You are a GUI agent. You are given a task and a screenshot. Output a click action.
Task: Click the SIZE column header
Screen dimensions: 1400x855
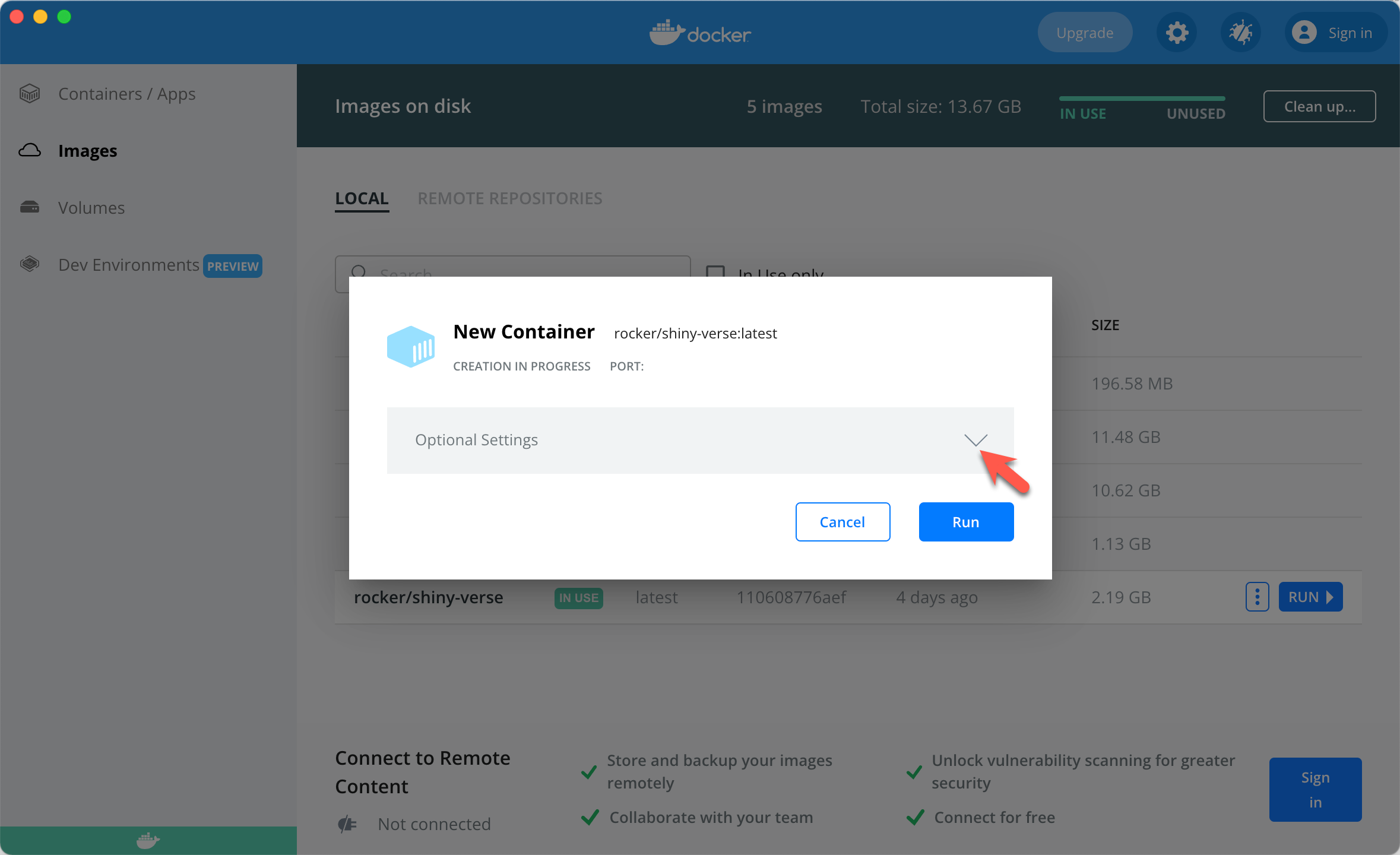click(1105, 325)
